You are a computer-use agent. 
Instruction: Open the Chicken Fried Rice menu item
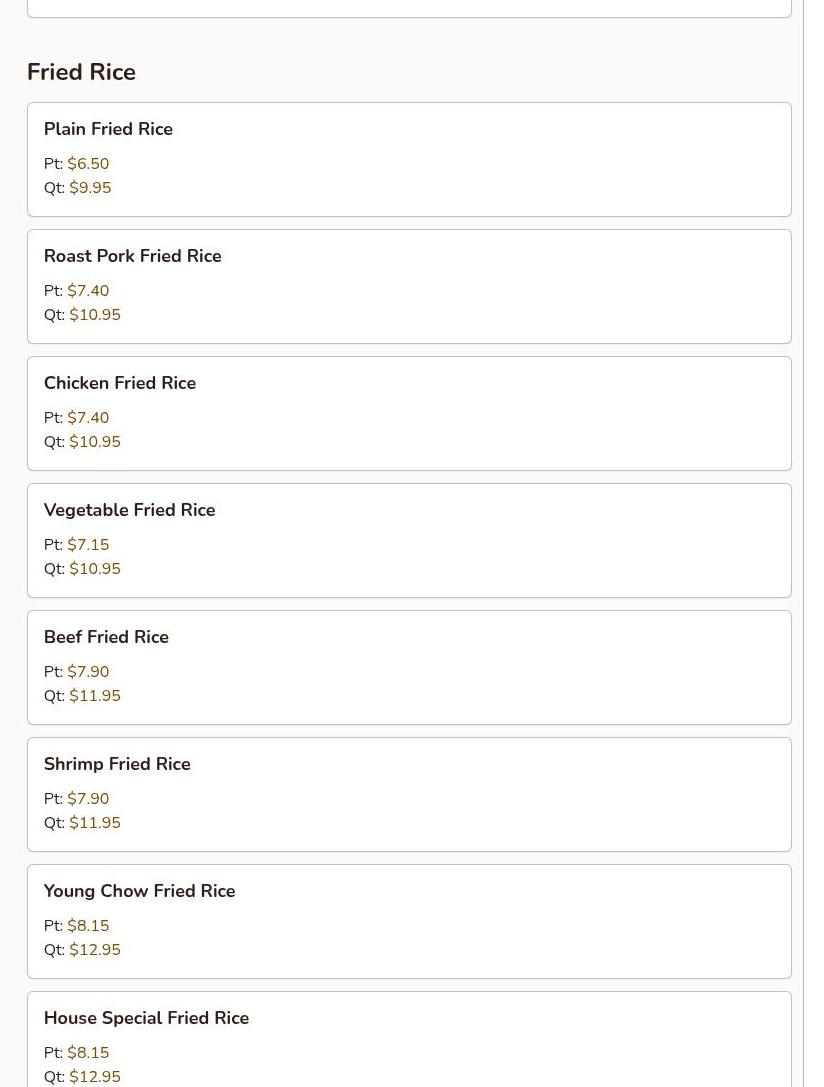point(120,383)
